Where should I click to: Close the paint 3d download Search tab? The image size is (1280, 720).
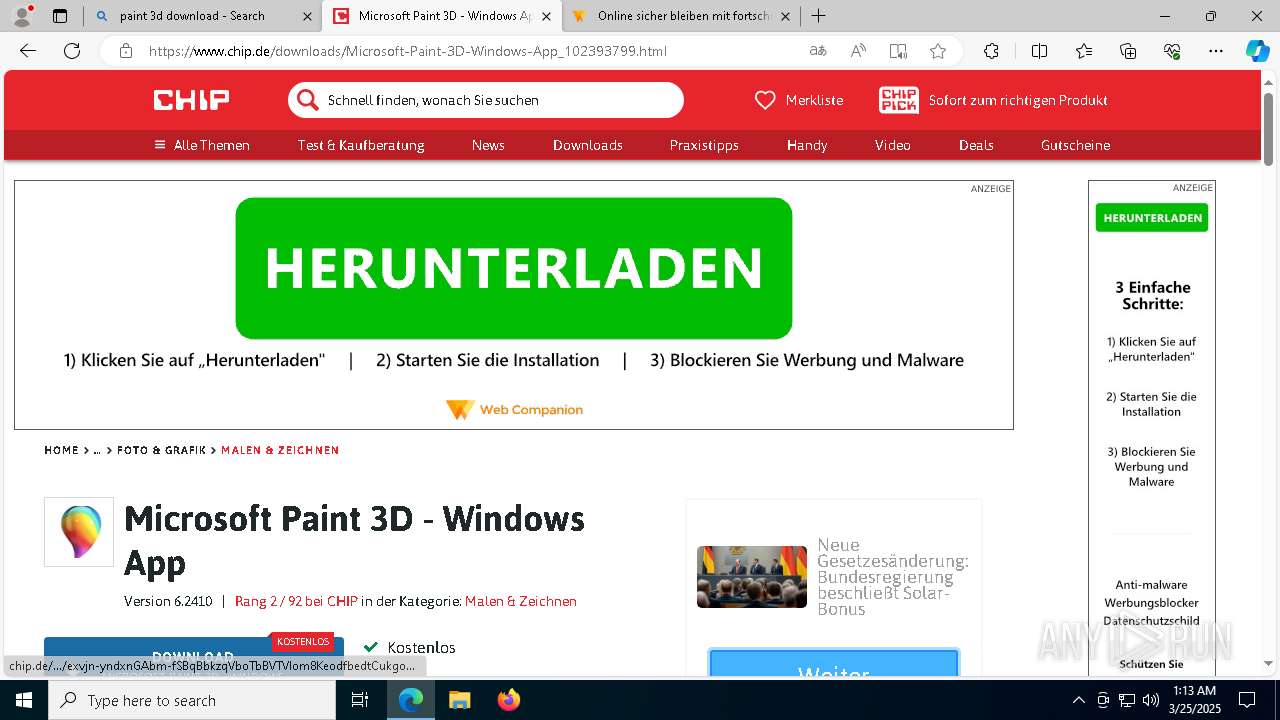pyautogui.click(x=306, y=16)
